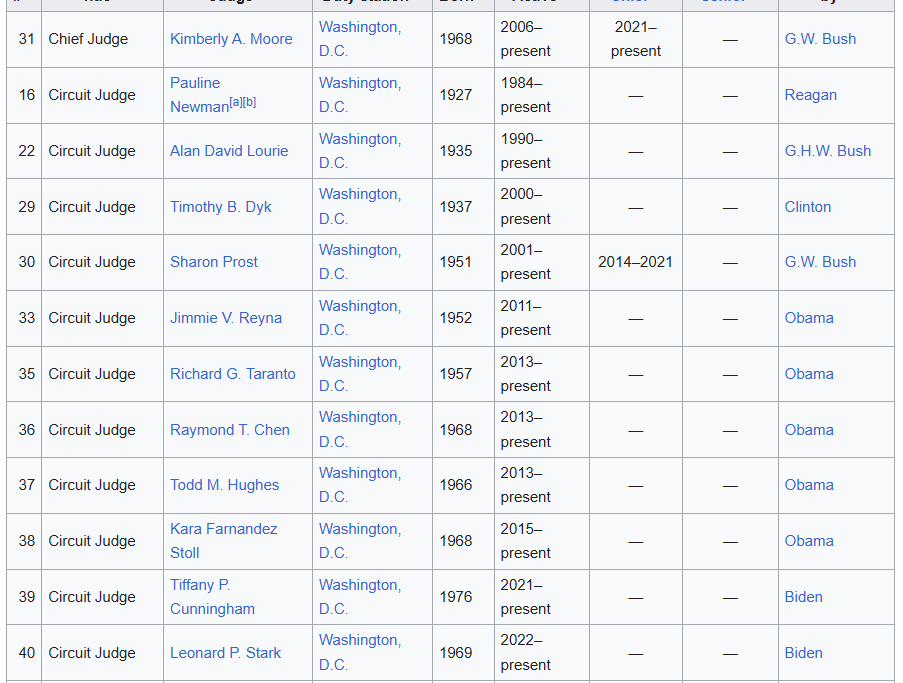Open the Reagan appointer link
Image resolution: width=903 pixels, height=683 pixels.
click(810, 95)
